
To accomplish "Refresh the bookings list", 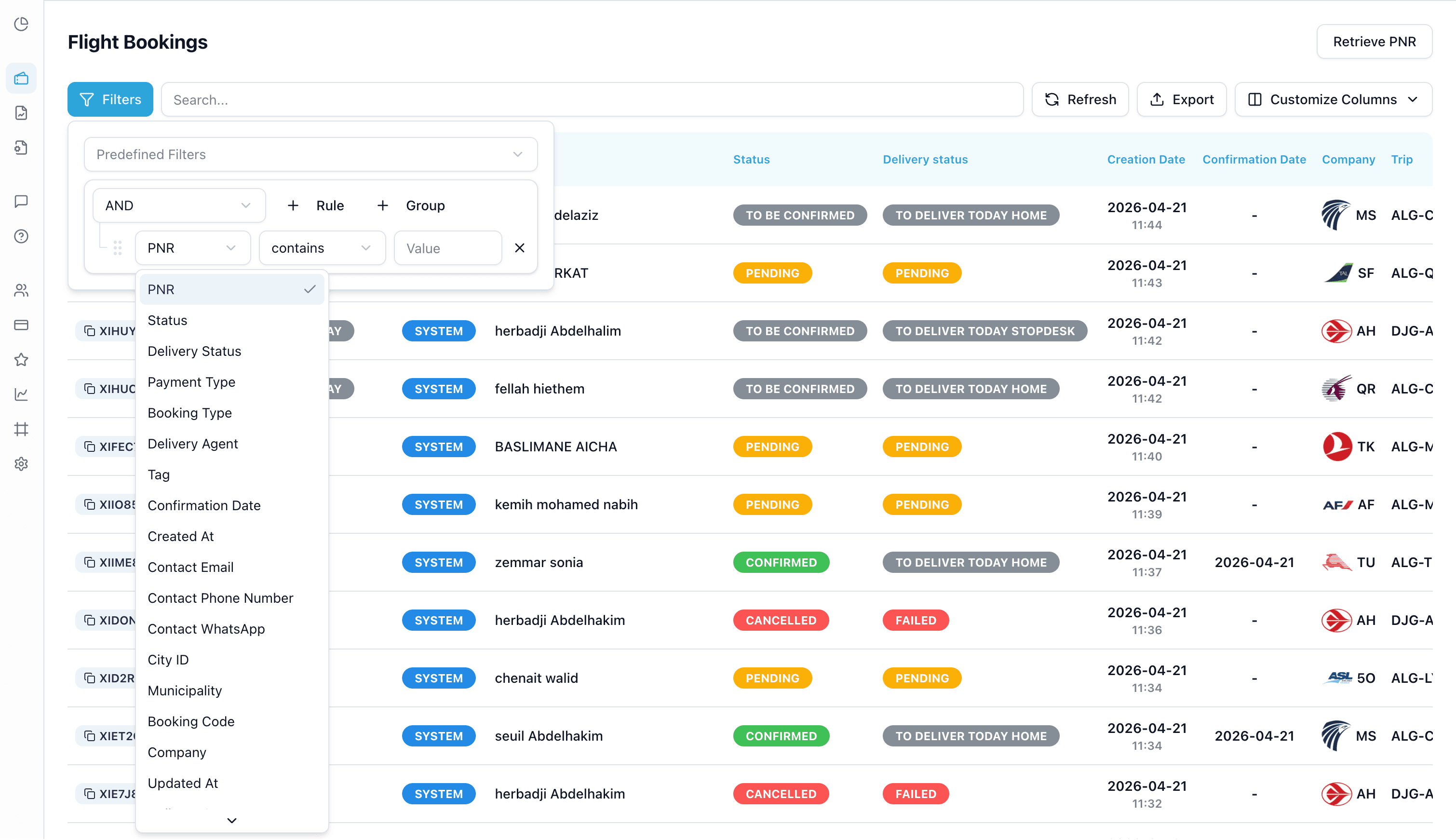I will click(1080, 100).
